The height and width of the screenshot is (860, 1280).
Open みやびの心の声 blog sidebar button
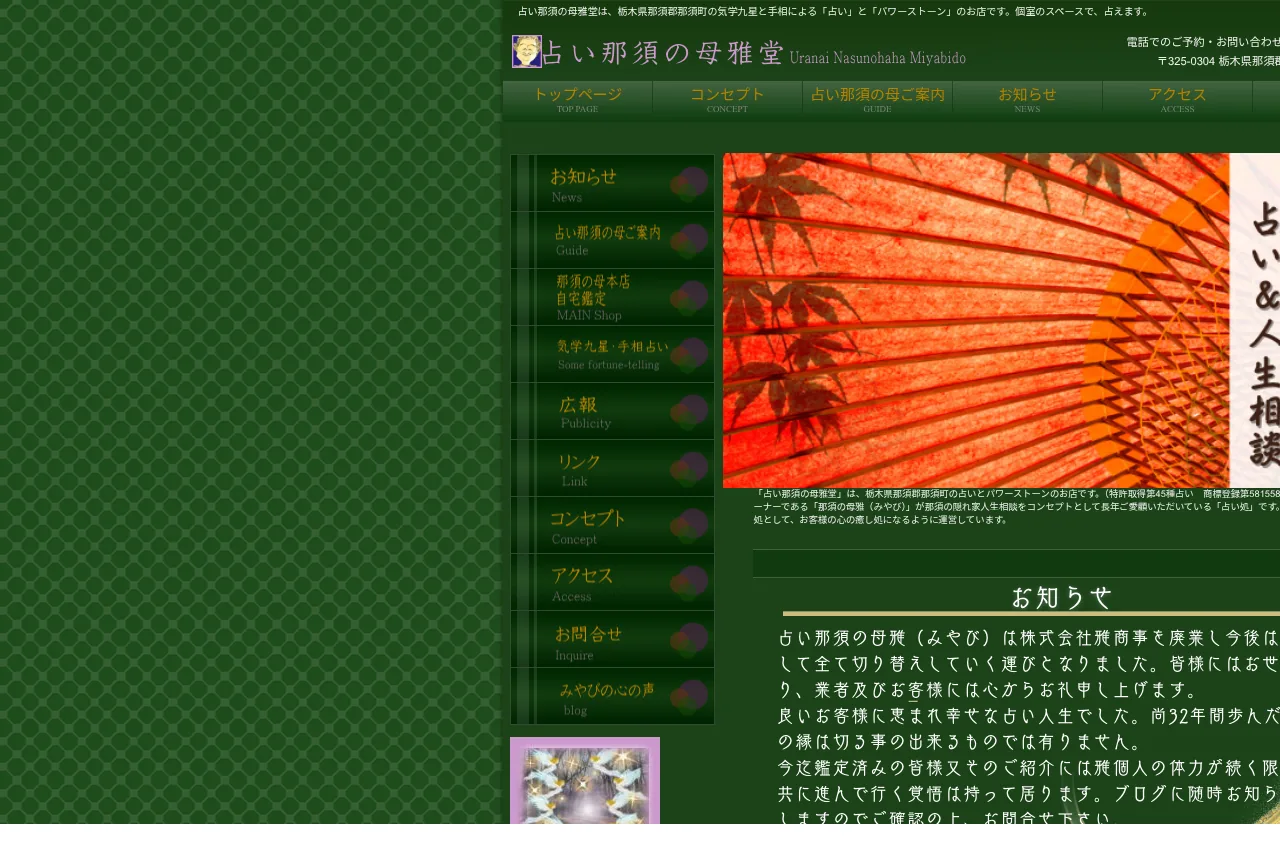(x=613, y=696)
